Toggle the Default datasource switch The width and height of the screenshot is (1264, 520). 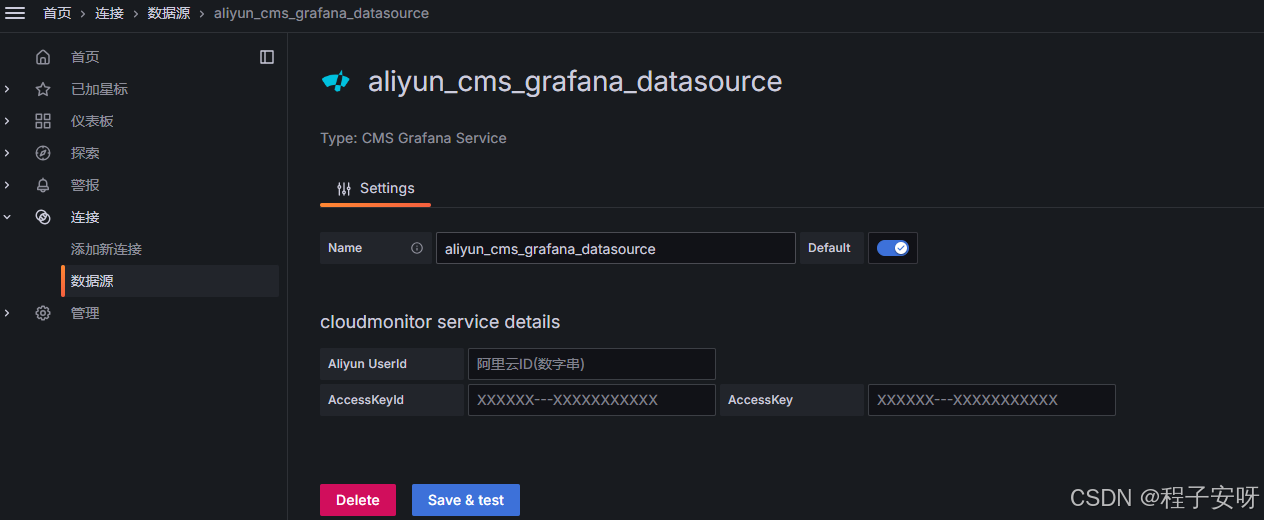[893, 248]
